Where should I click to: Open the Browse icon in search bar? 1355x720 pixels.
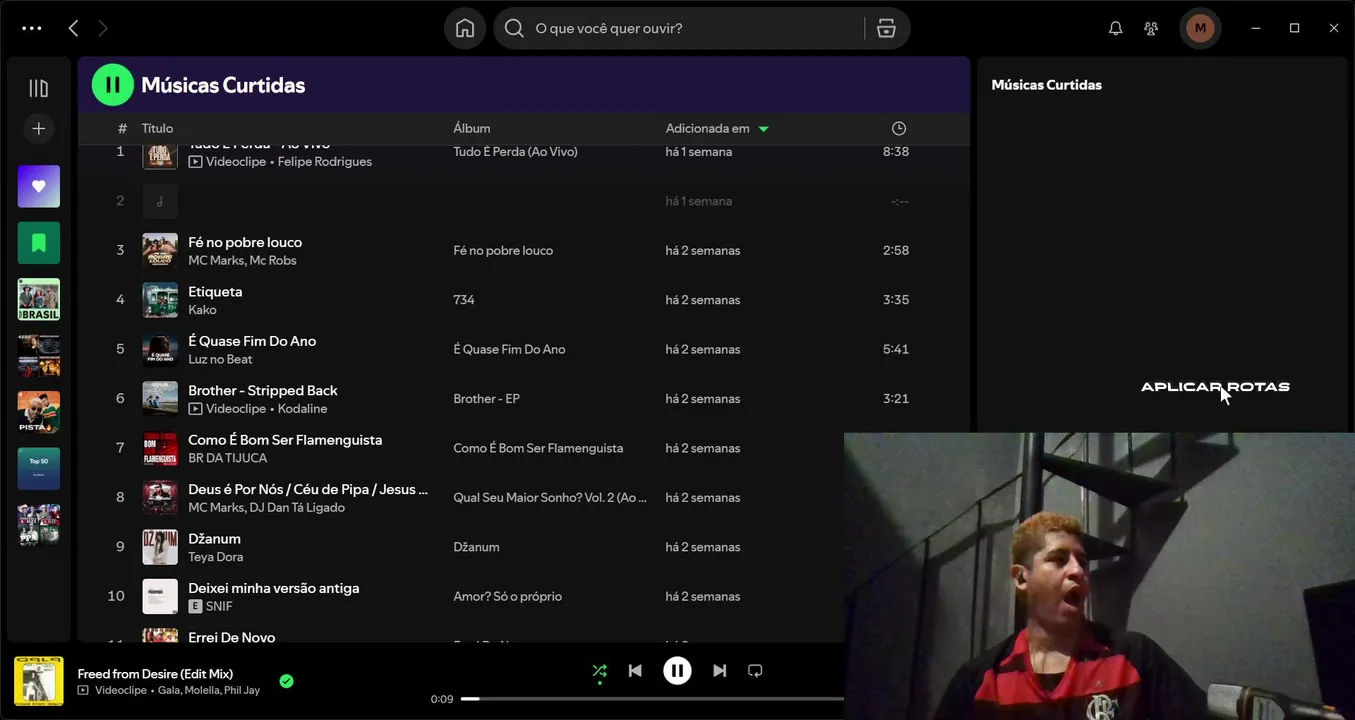(886, 28)
